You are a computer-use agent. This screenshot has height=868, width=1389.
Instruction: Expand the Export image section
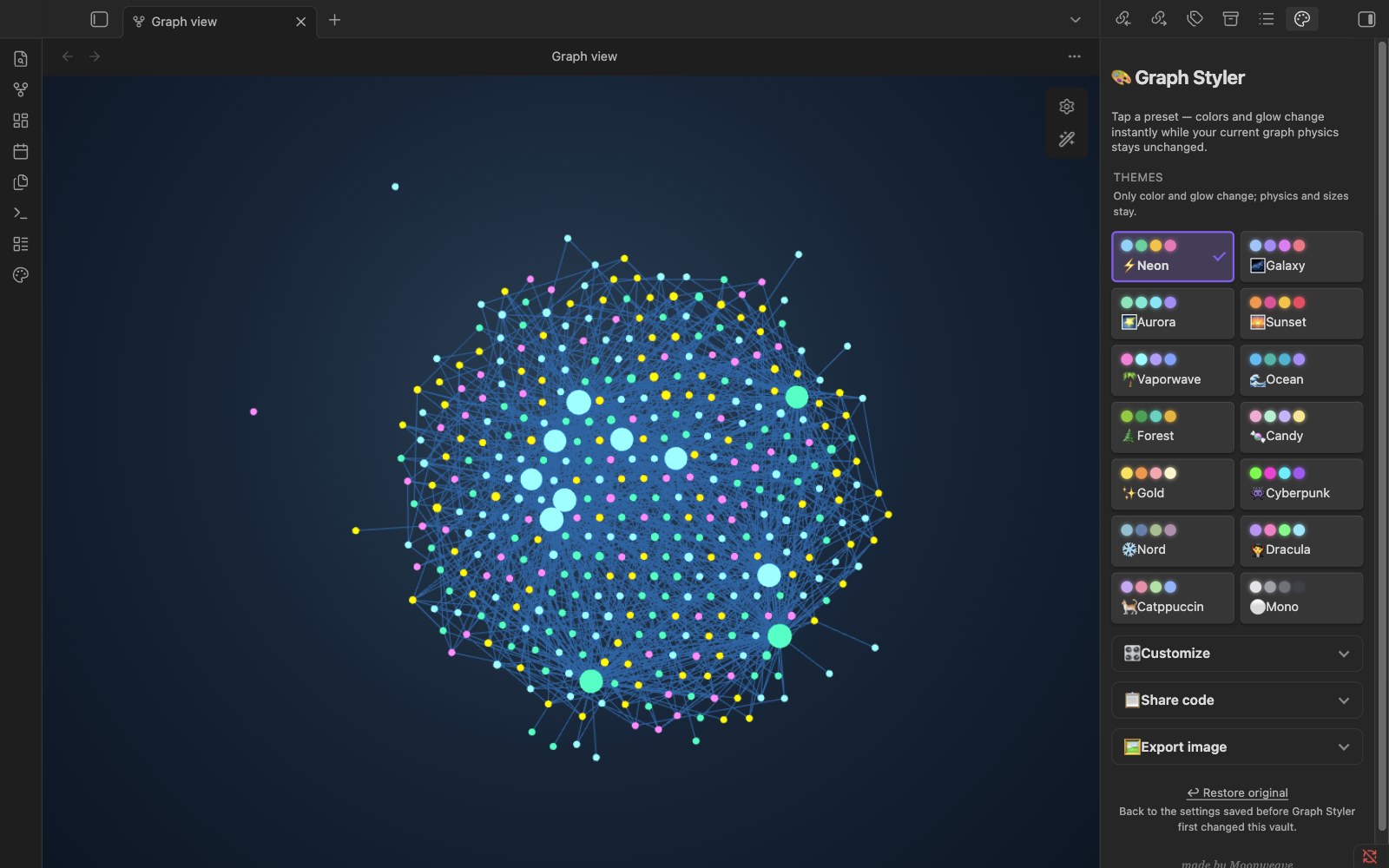(1237, 746)
